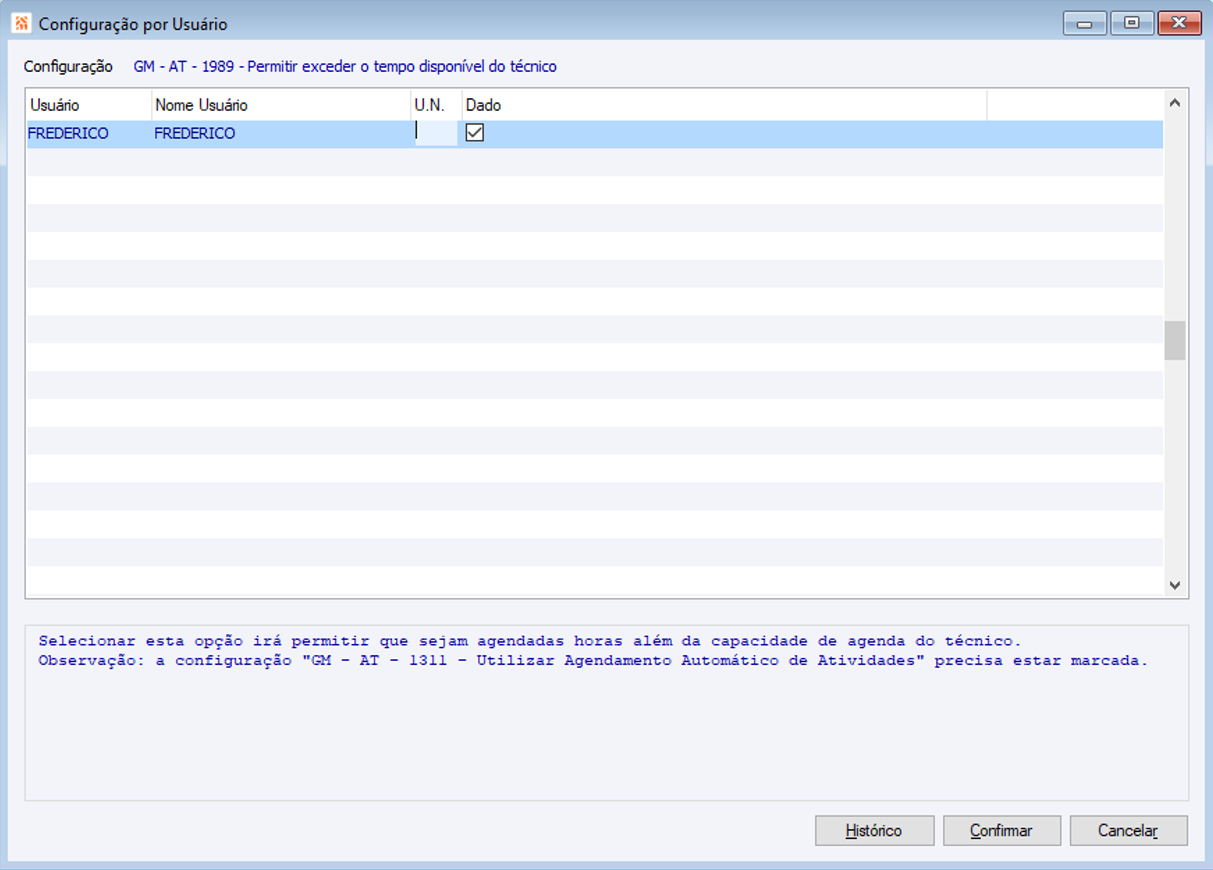This screenshot has width=1213, height=870.
Task: Uncheck the Dado checkbox for FREDERICO
Action: tap(475, 133)
